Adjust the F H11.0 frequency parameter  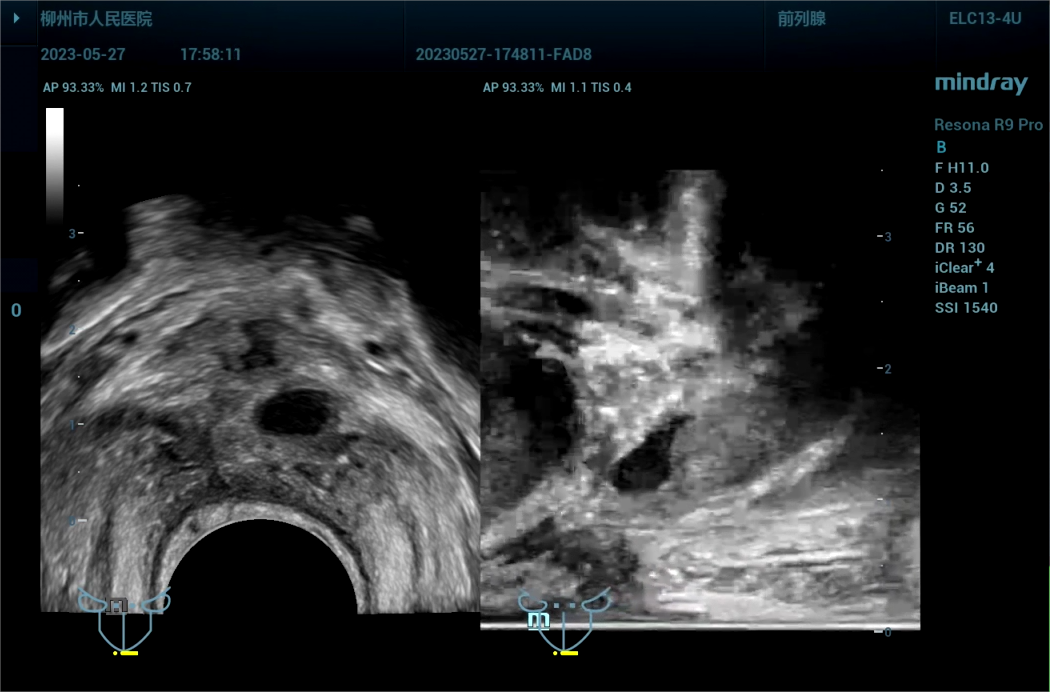pyautogui.click(x=961, y=168)
